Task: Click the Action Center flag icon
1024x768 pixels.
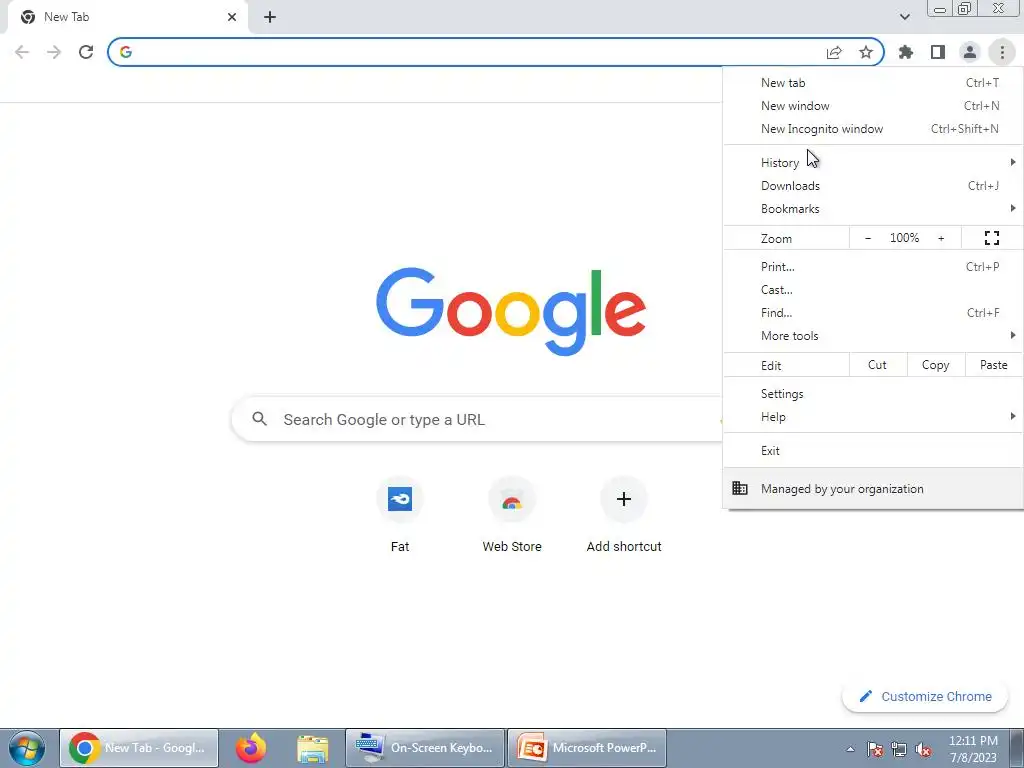Action: pos(874,749)
